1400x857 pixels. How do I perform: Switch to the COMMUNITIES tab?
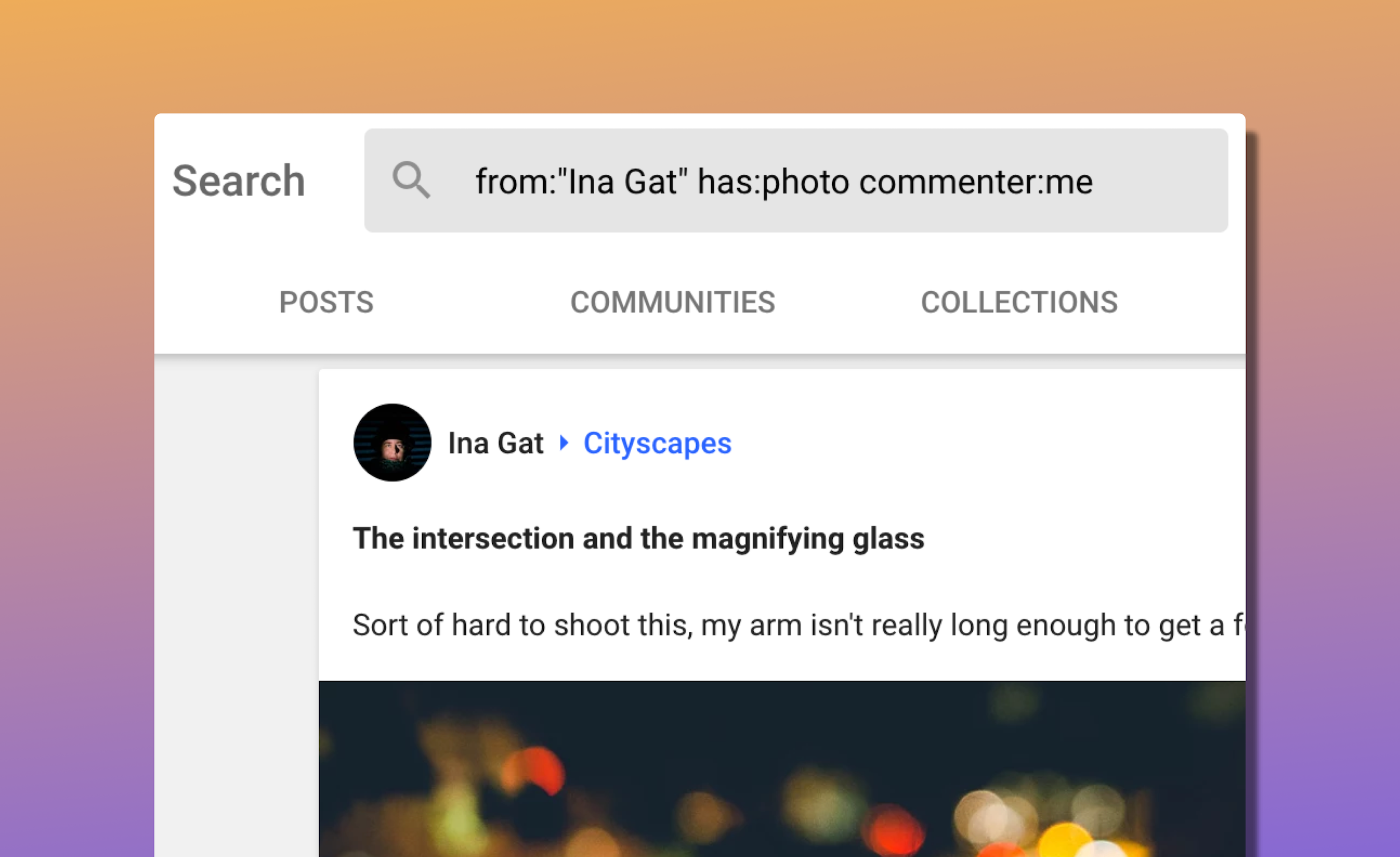(x=673, y=302)
